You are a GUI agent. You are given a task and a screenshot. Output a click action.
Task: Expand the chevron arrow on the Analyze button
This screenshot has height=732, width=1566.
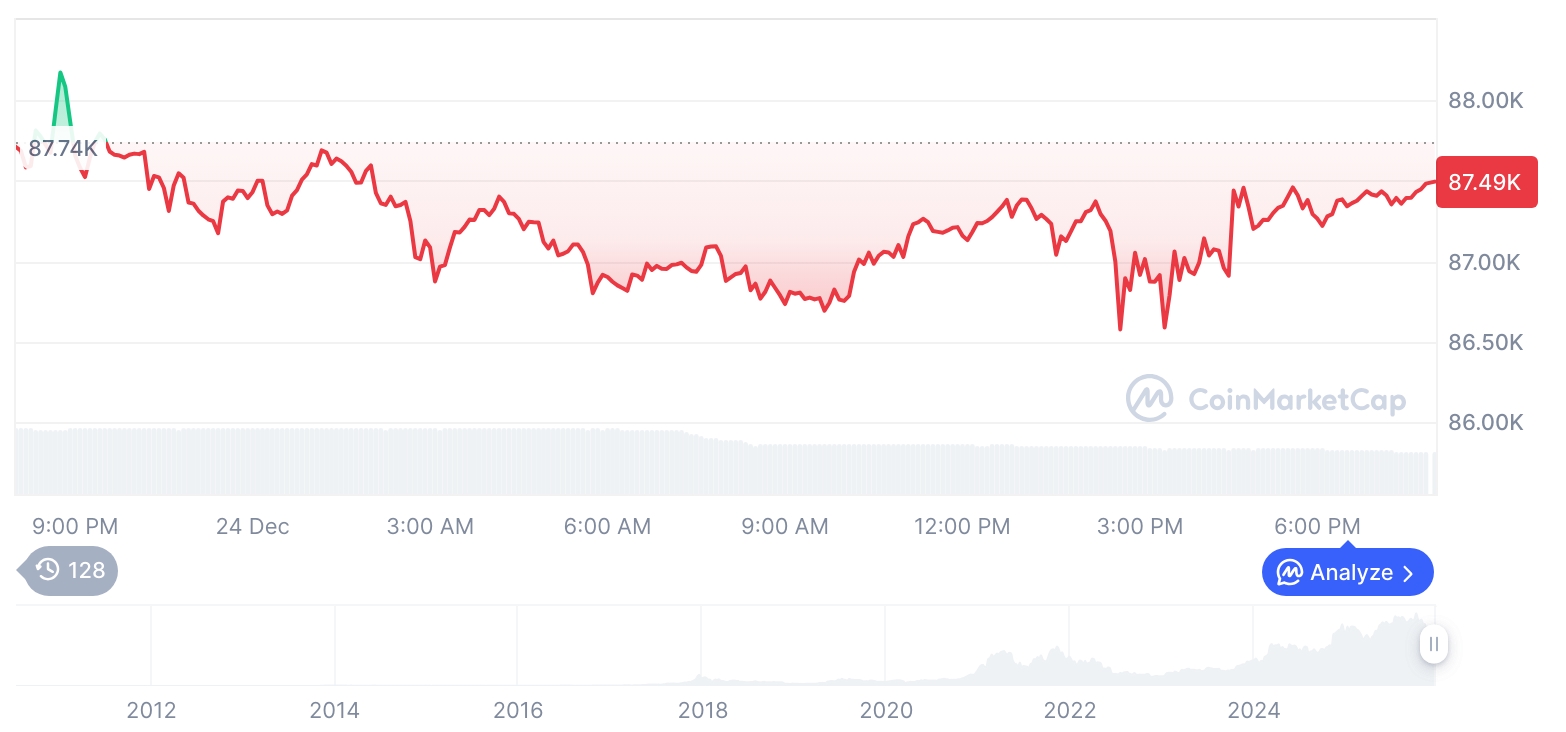coord(1409,573)
